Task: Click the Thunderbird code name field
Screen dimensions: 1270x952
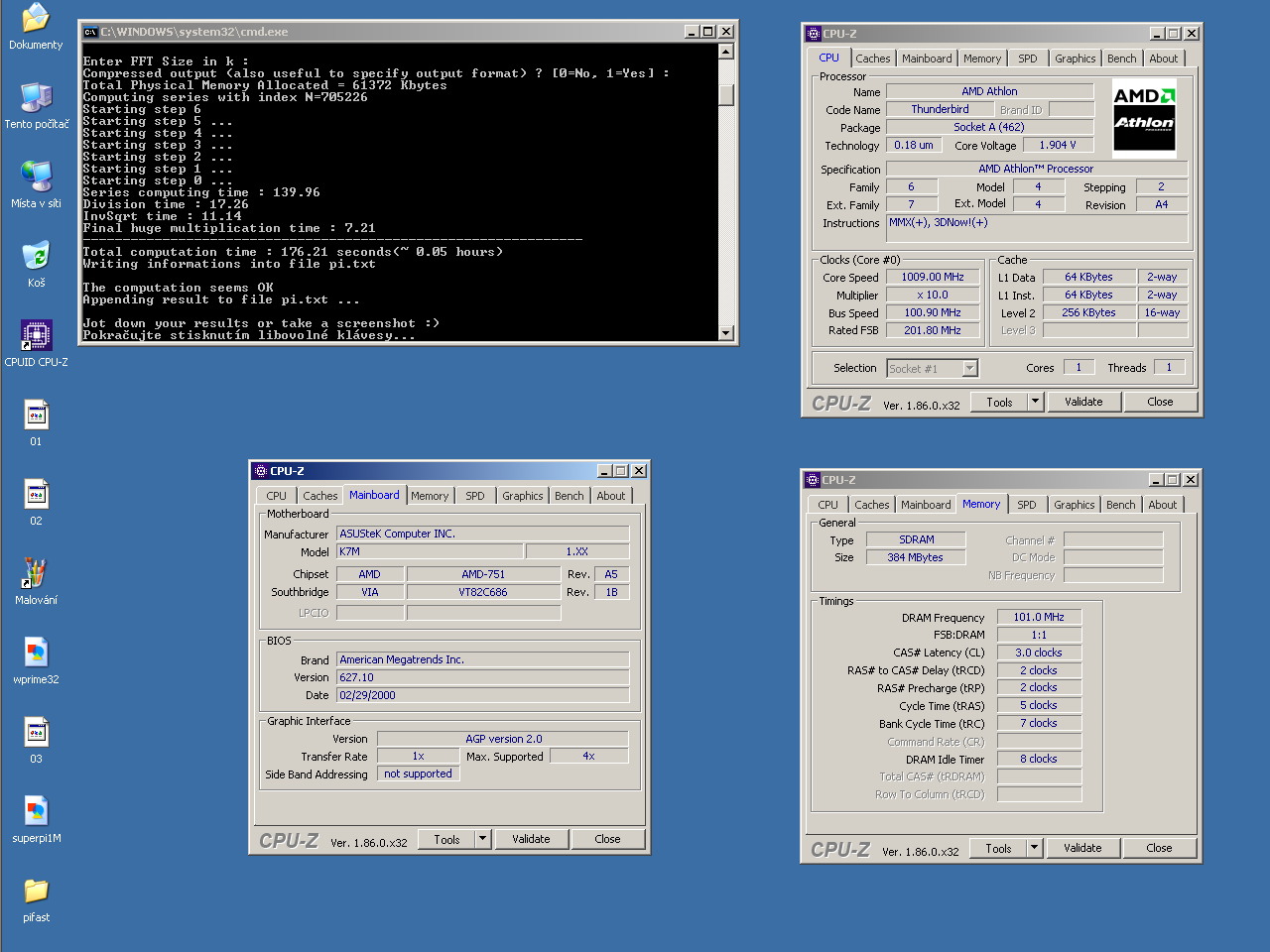Action: point(940,110)
